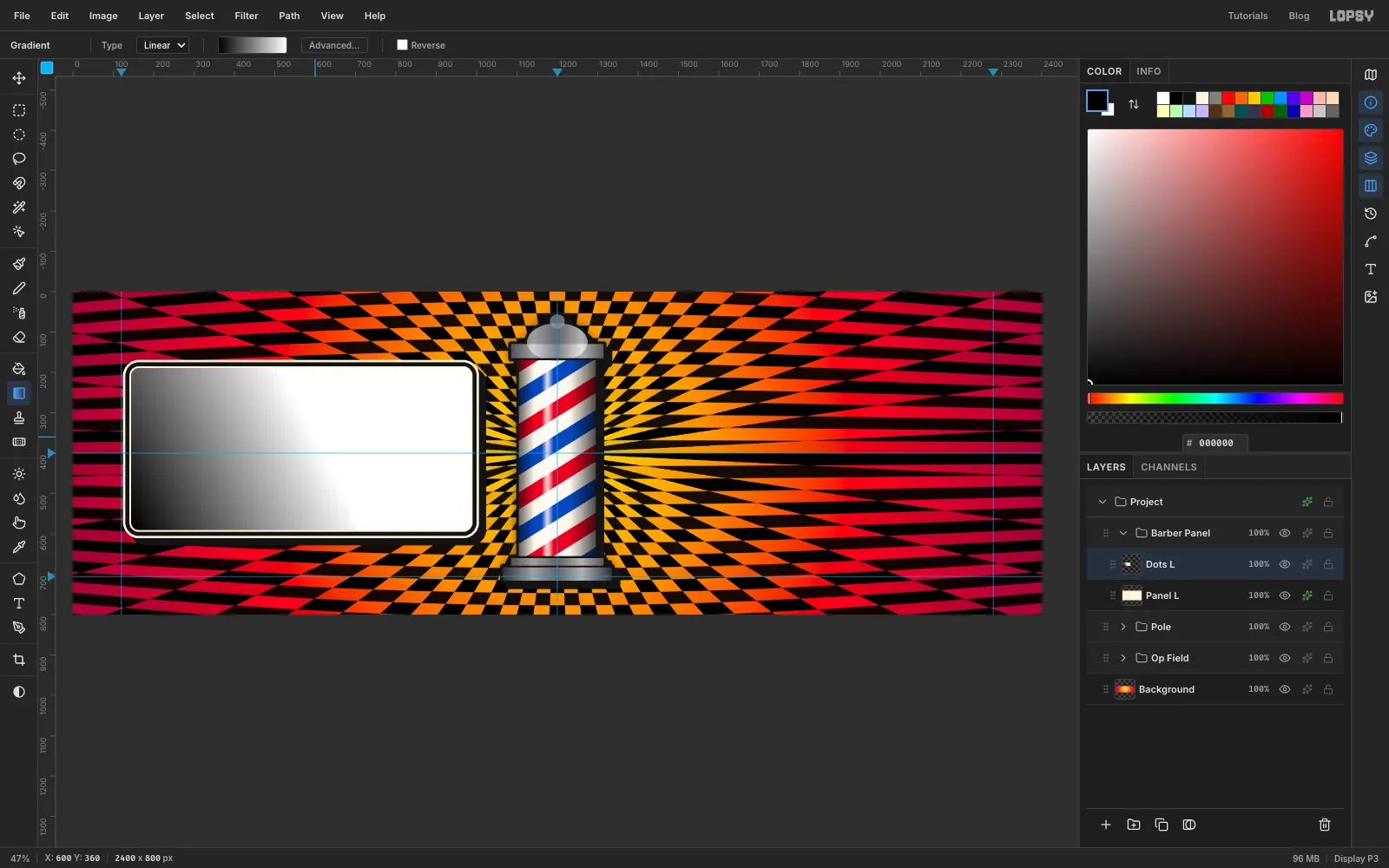This screenshot has height=868, width=1389.
Task: Enable the Reverse gradient checkbox
Action: tap(402, 45)
